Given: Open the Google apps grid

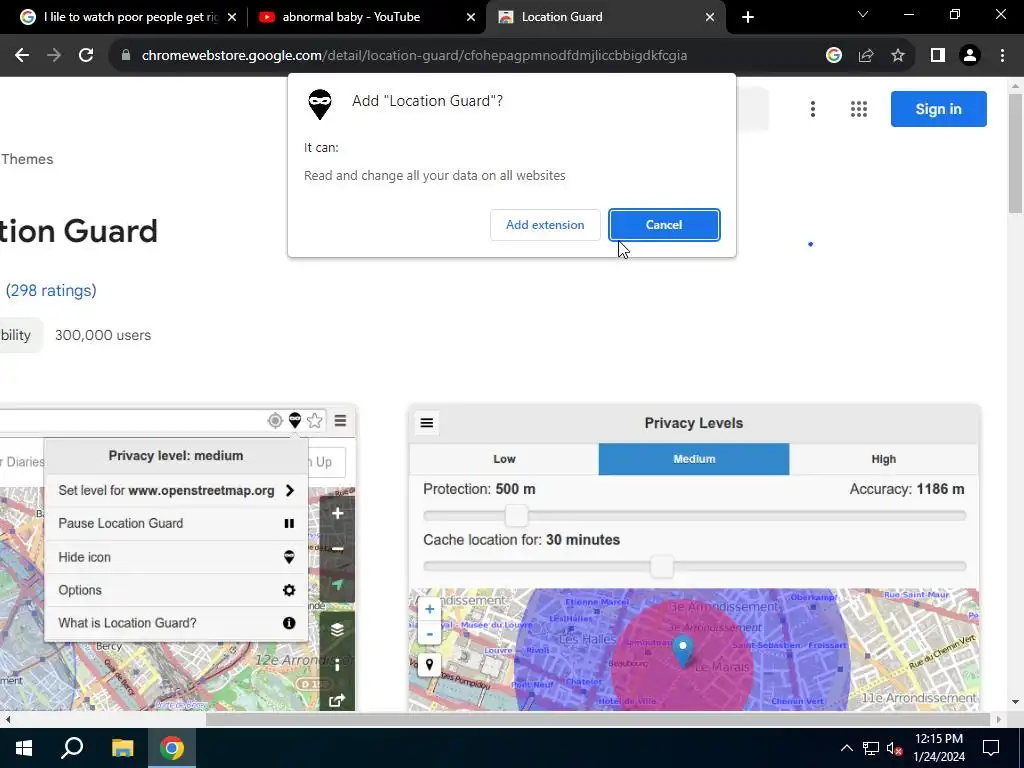Looking at the screenshot, I should [859, 109].
